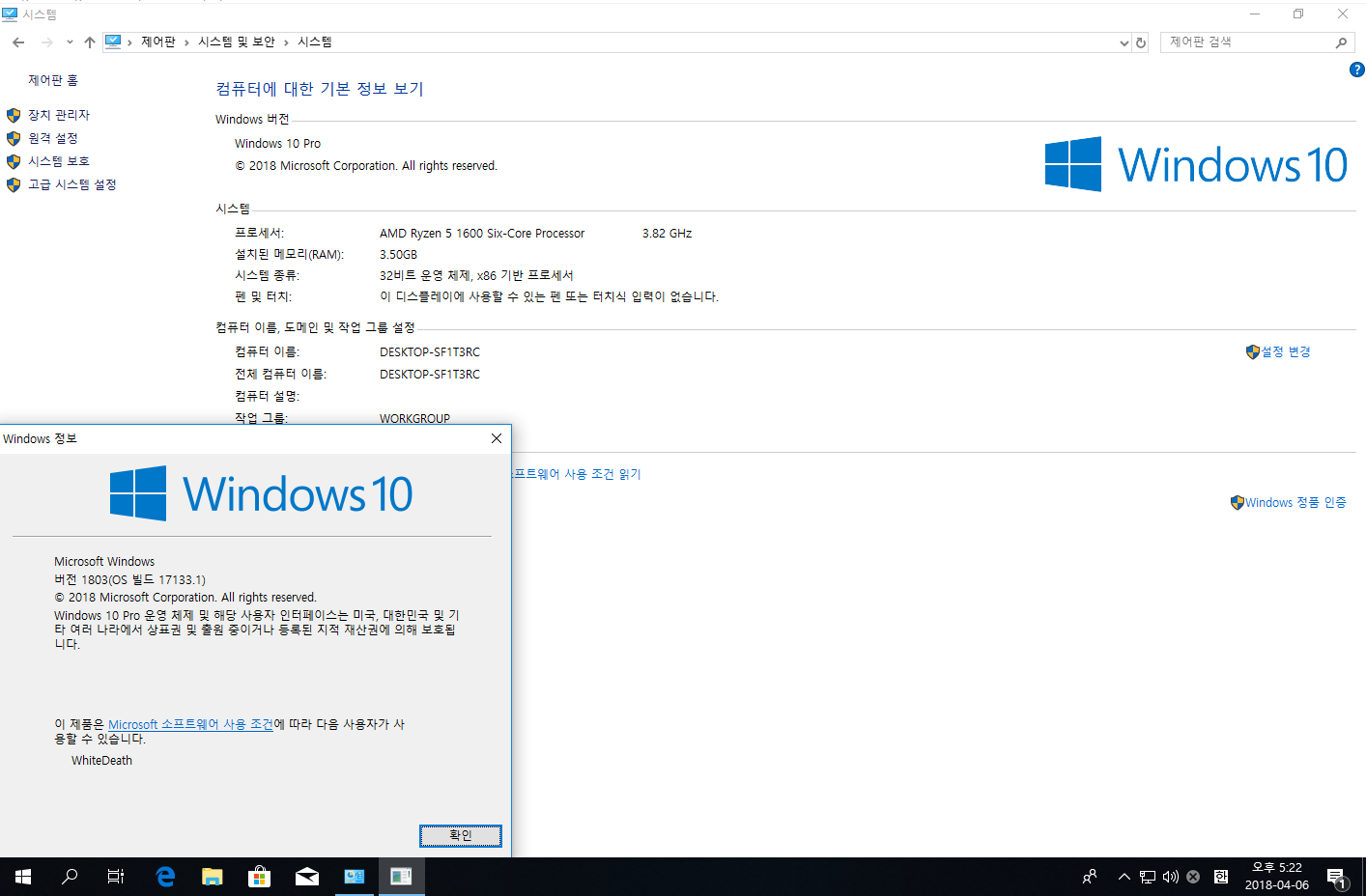Click the computer icon in address bar

113,42
